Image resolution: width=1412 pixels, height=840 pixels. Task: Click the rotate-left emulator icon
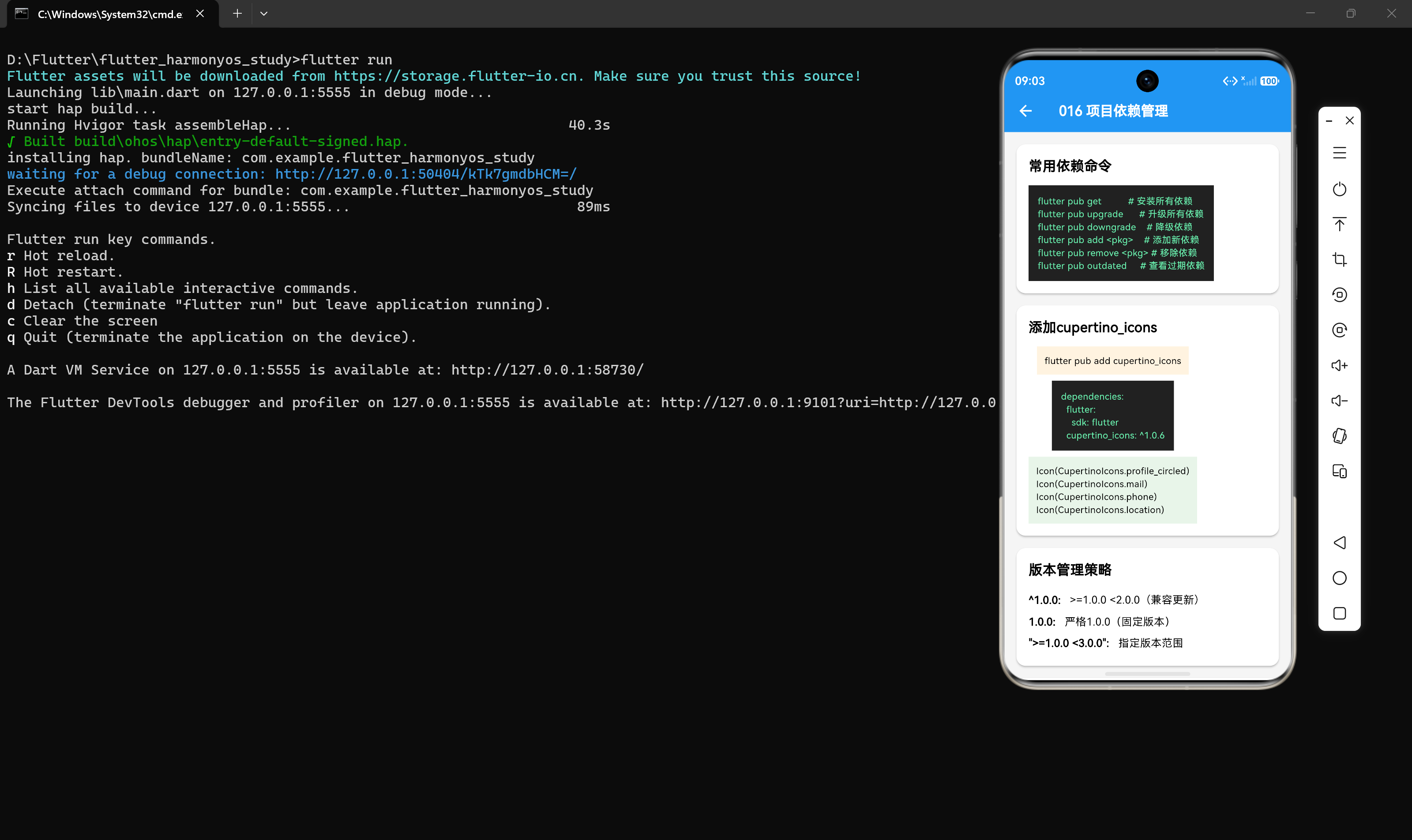[1339, 294]
